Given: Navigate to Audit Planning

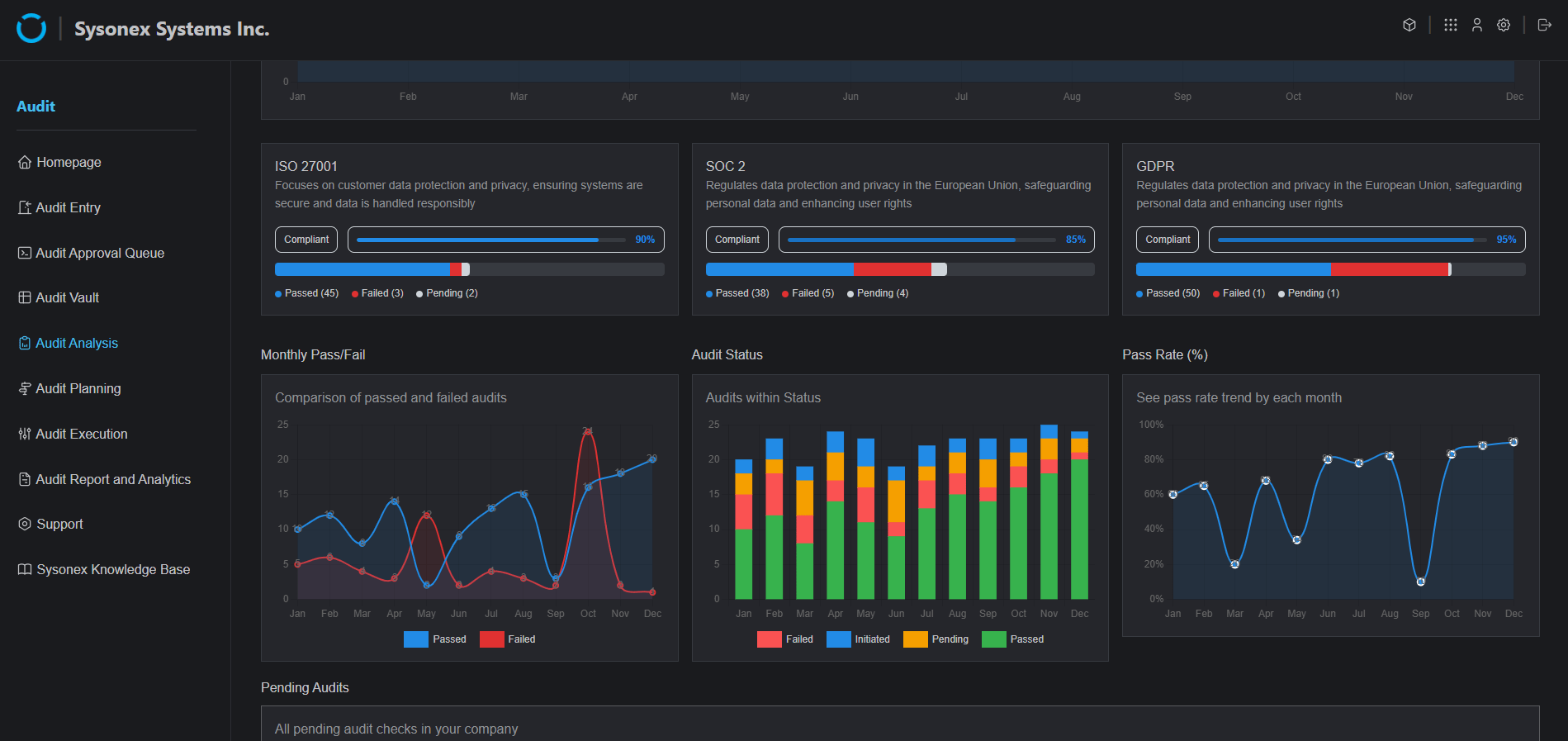Looking at the screenshot, I should coord(78,389).
